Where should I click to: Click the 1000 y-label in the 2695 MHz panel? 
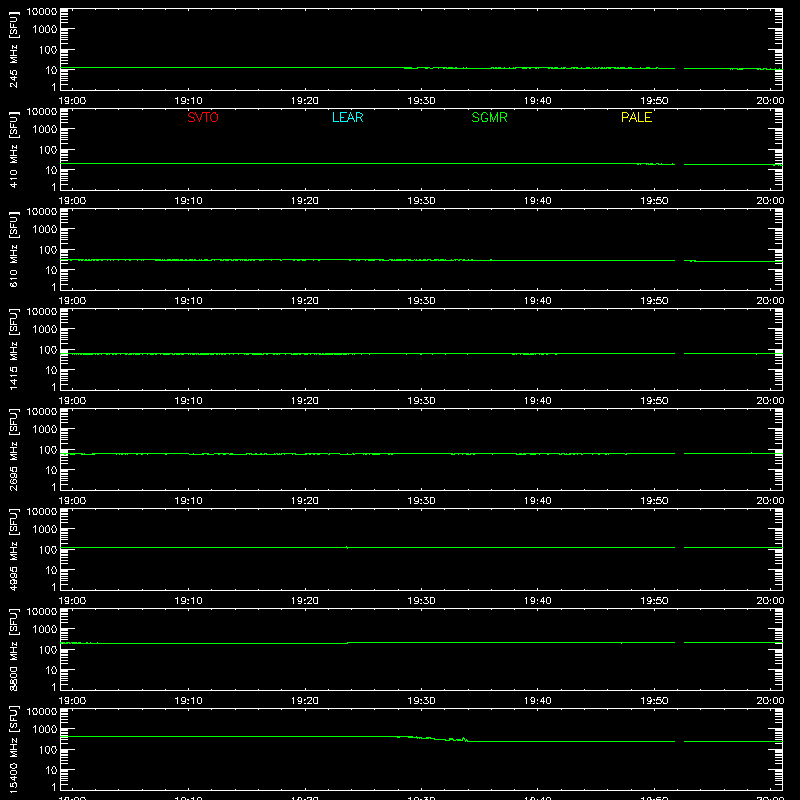(x=45, y=430)
